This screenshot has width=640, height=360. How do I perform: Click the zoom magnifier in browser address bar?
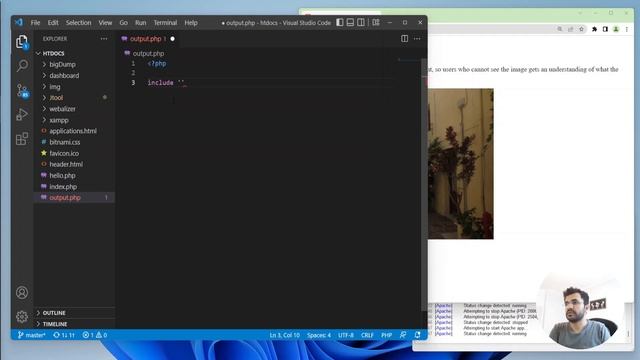coord(560,29)
